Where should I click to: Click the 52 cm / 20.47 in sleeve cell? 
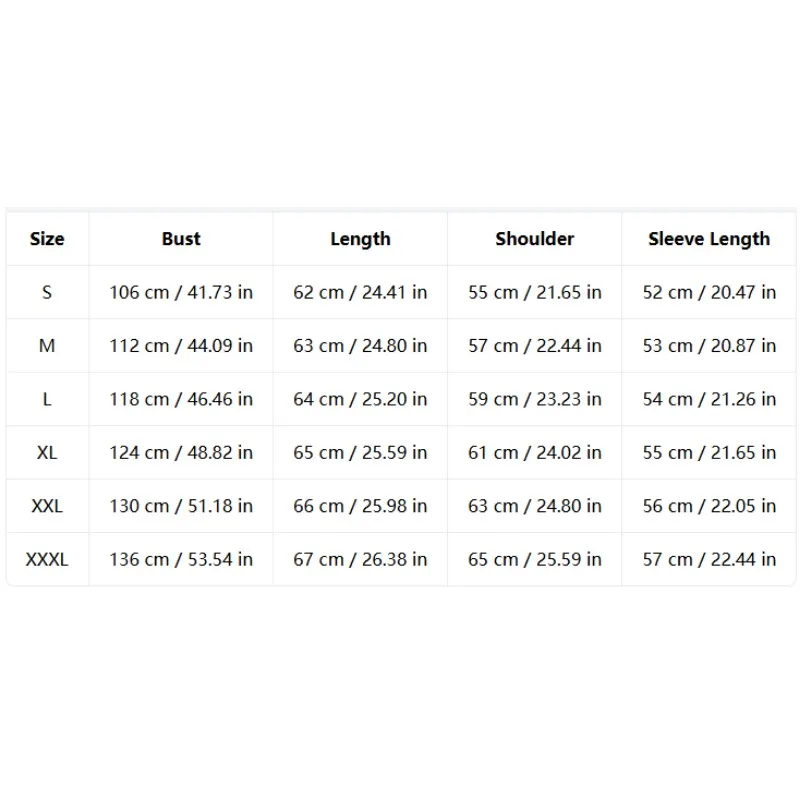709,292
